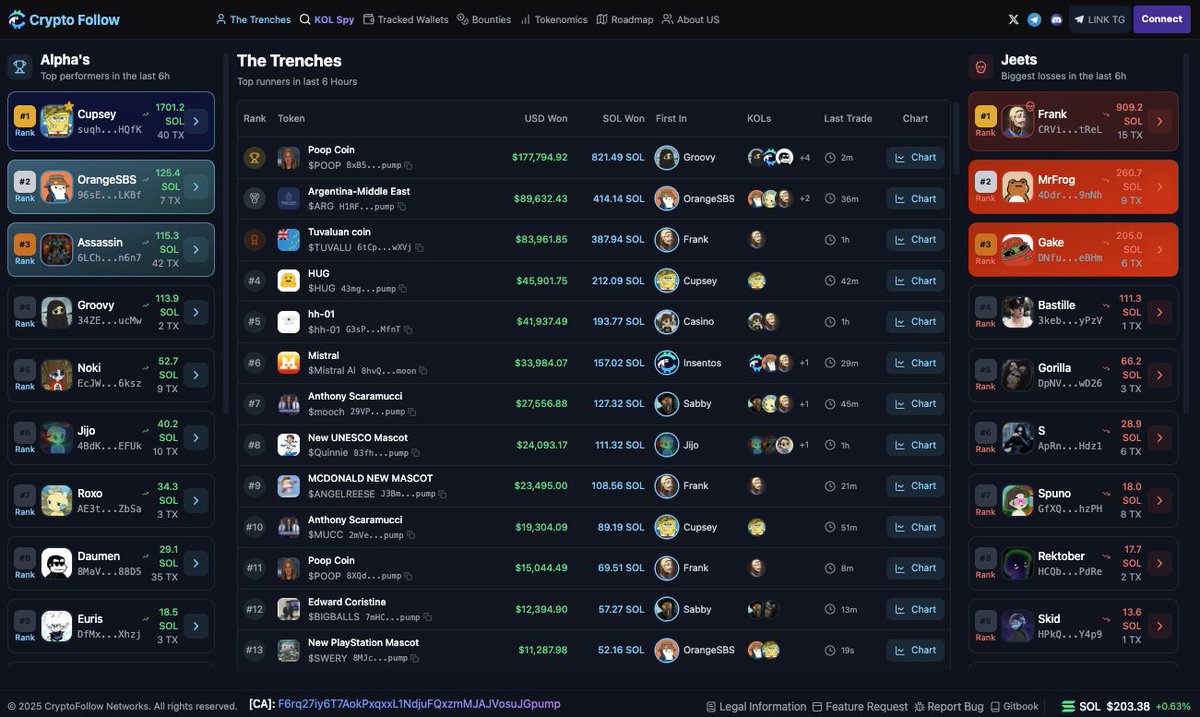
Task: Click the HUG token emoji icon
Action: point(289,281)
